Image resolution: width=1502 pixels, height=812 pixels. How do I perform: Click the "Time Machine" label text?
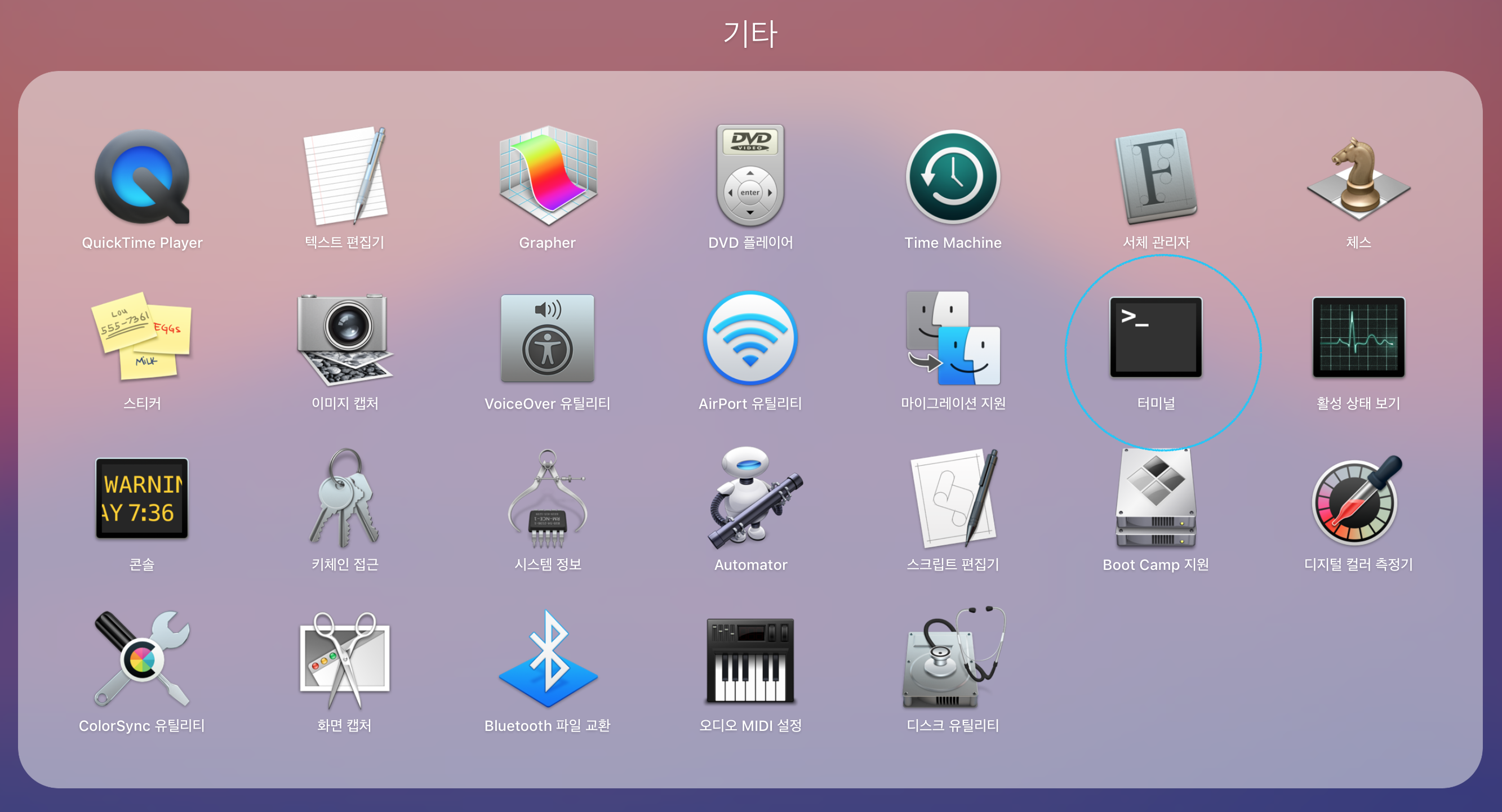point(953,243)
